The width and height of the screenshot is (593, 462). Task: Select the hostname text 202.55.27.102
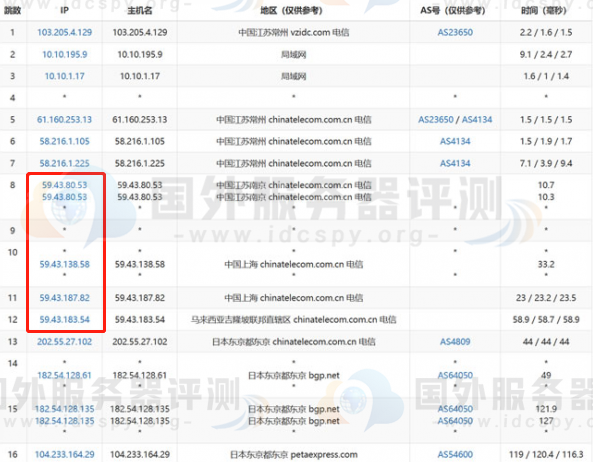click(140, 342)
